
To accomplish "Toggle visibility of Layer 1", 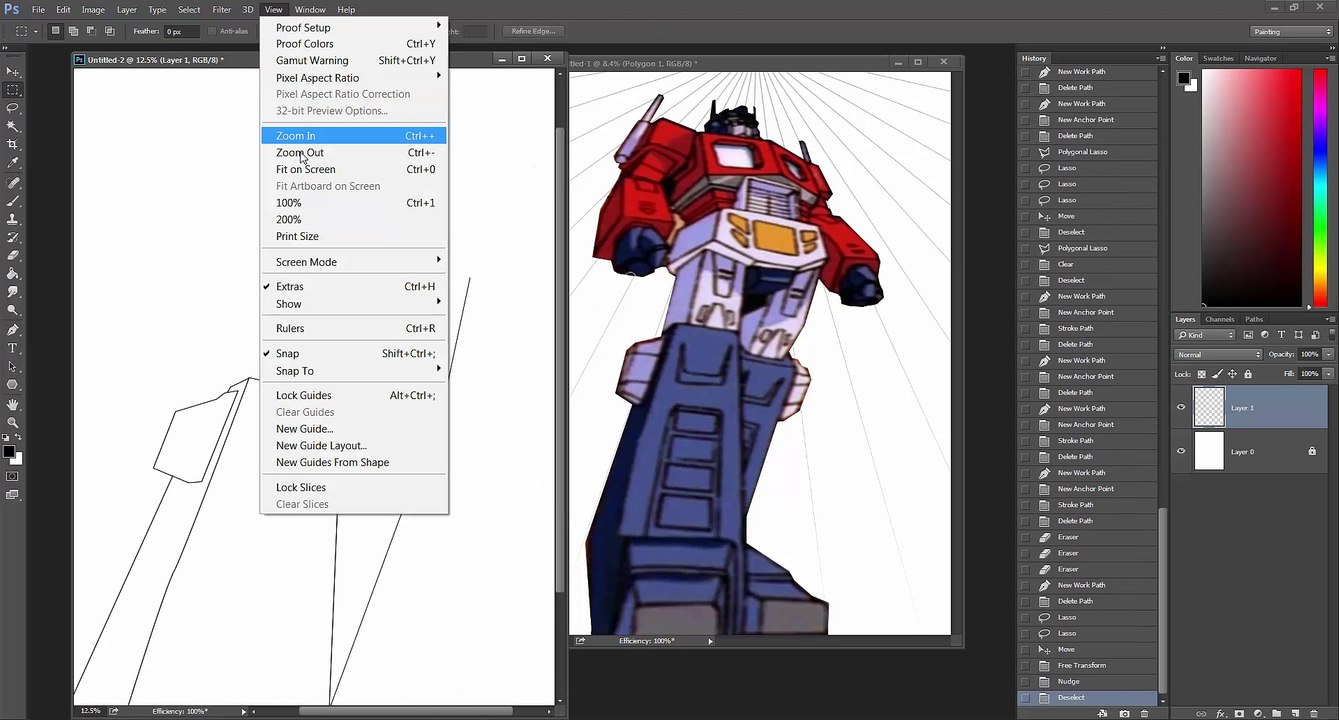I will coord(1181,408).
